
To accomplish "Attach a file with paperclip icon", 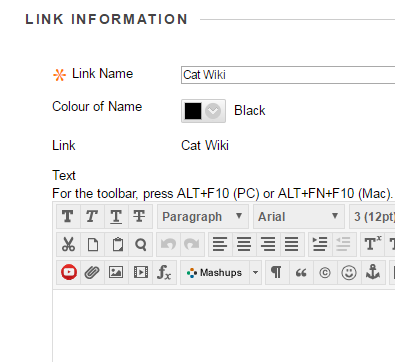I will point(92,272).
